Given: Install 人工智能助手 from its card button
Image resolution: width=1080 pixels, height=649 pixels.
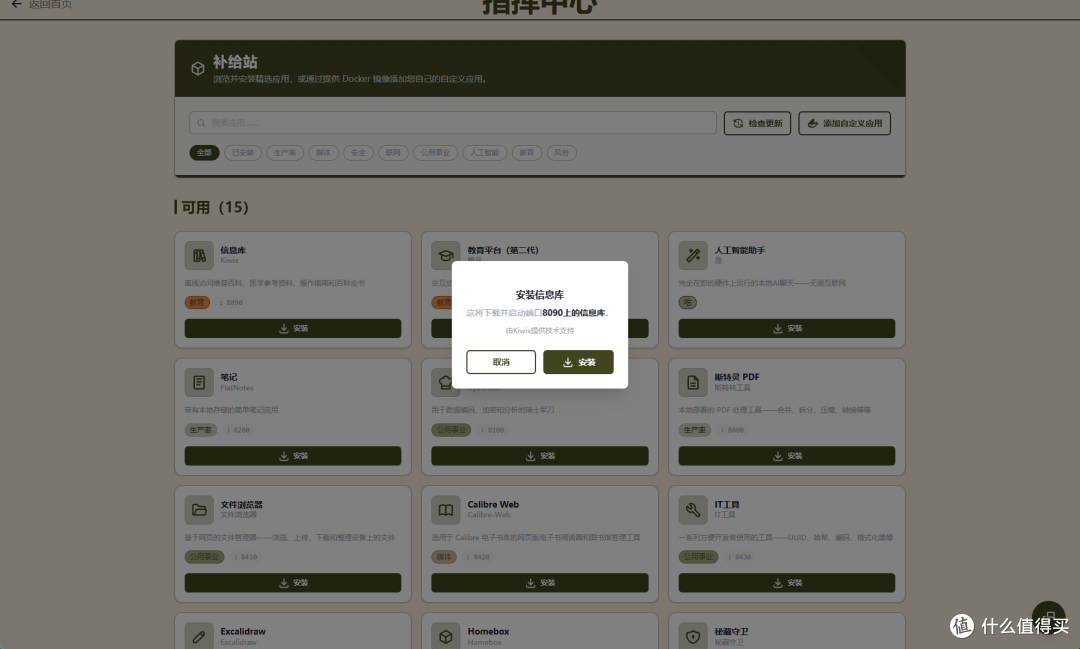Looking at the screenshot, I should click(x=787, y=329).
